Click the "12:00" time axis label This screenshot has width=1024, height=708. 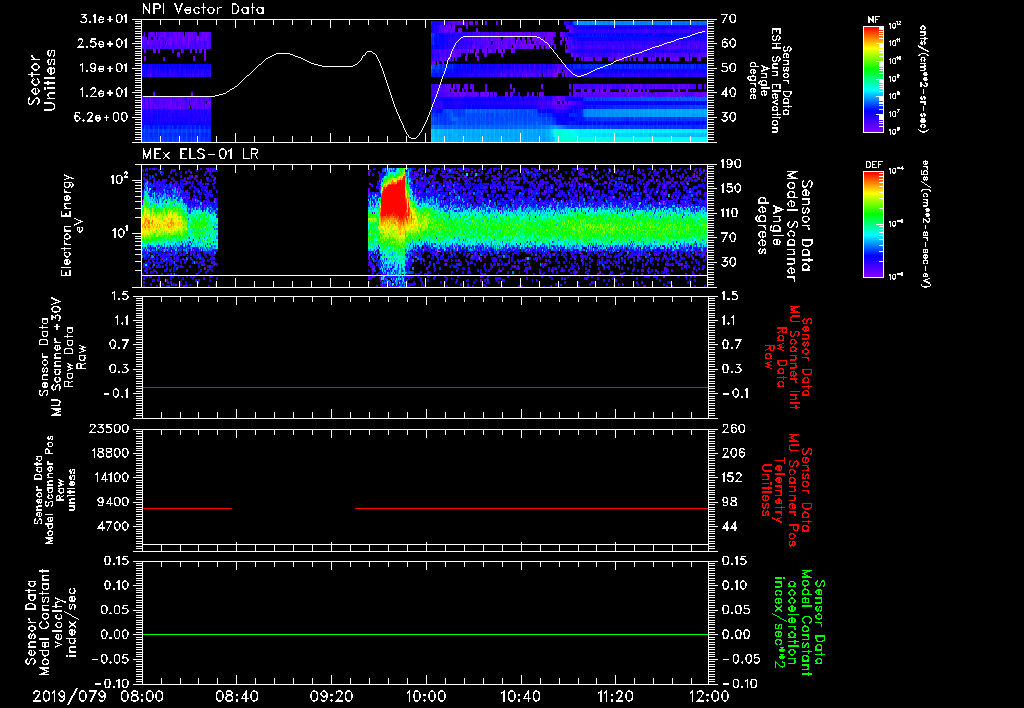709,696
